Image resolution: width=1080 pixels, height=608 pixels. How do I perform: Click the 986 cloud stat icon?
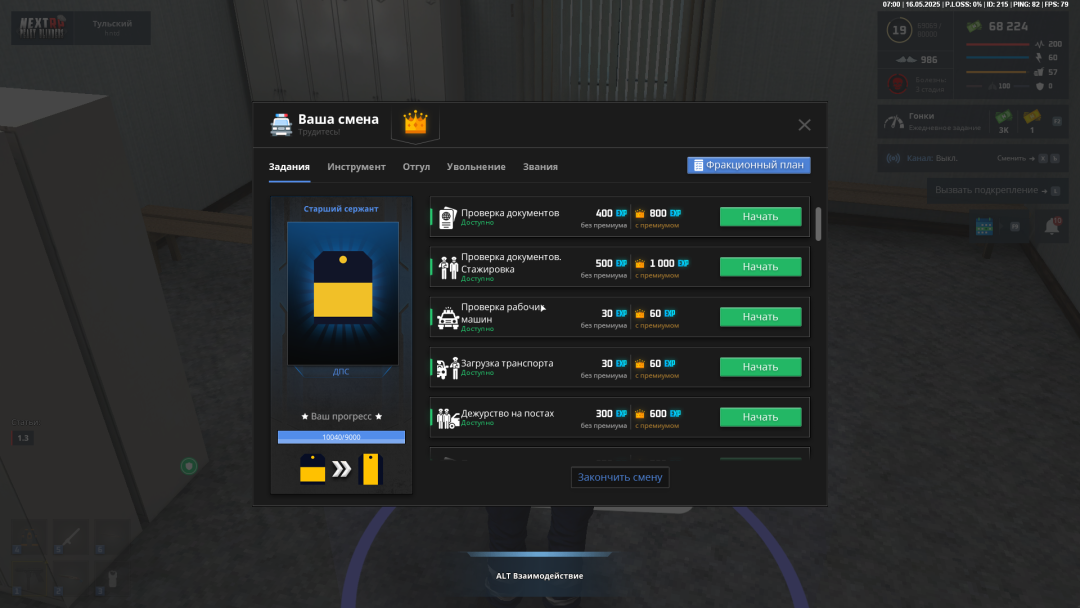tap(906, 60)
